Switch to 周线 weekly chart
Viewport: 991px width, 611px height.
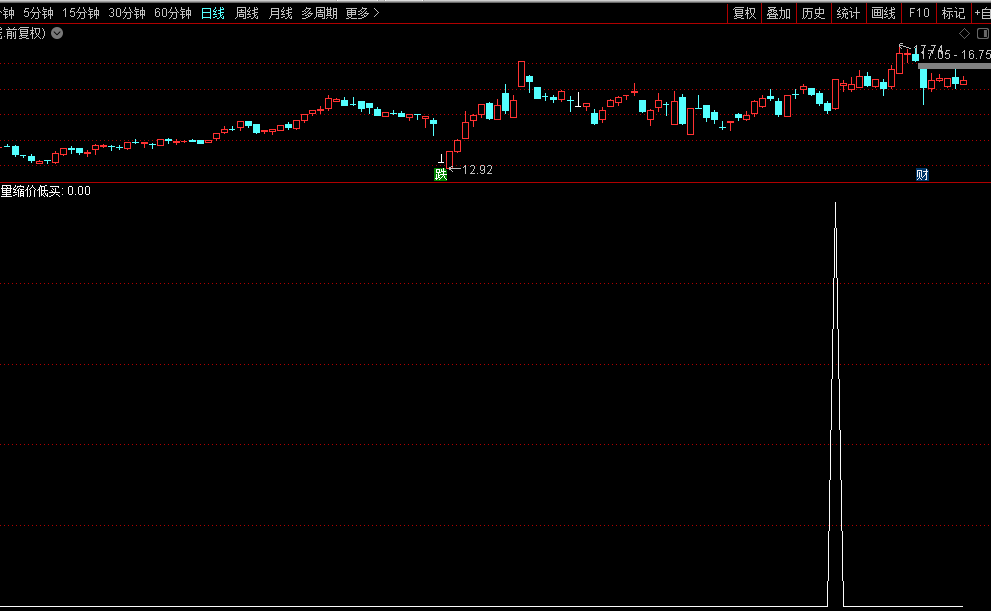point(247,13)
